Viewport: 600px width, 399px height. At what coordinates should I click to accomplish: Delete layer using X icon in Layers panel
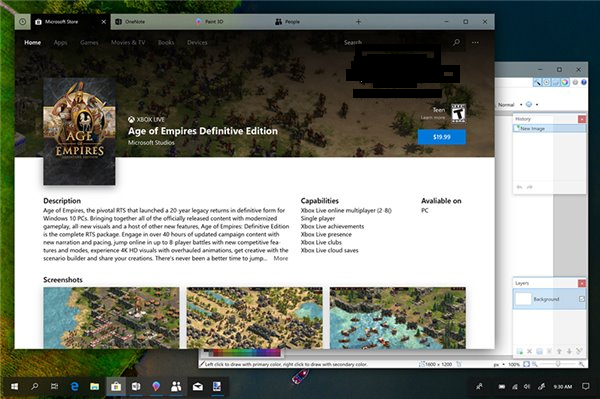coord(530,351)
